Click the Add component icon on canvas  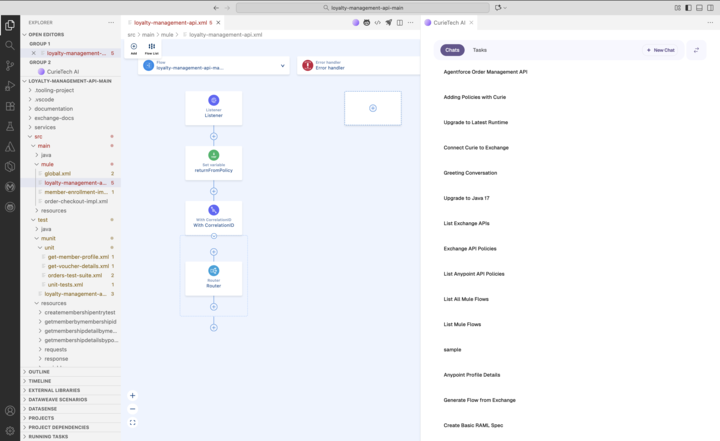(x=134, y=48)
